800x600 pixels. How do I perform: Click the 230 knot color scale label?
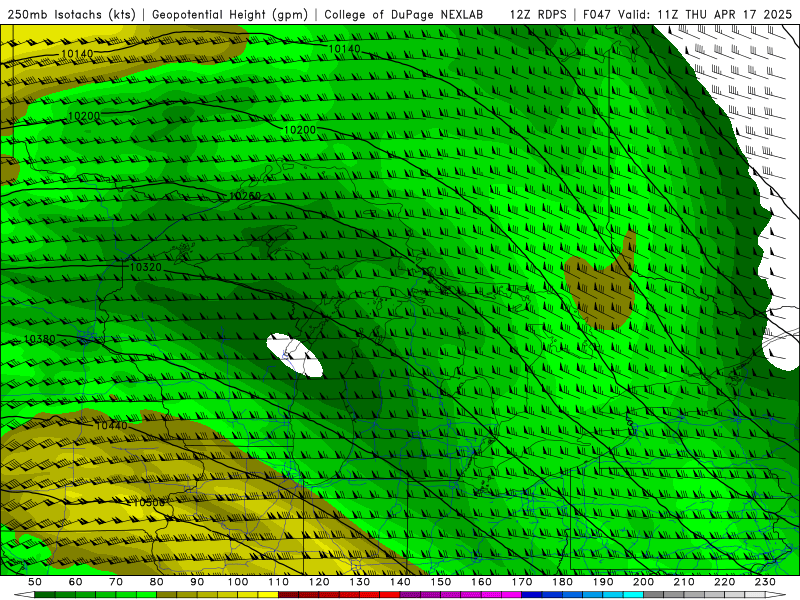pos(766,582)
